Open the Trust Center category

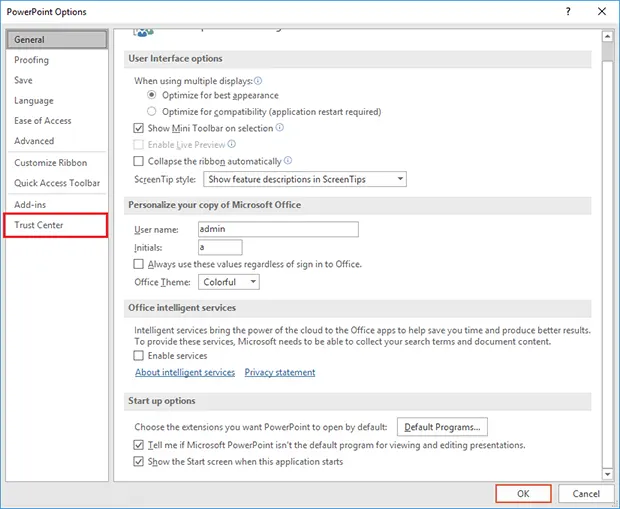(x=56, y=225)
